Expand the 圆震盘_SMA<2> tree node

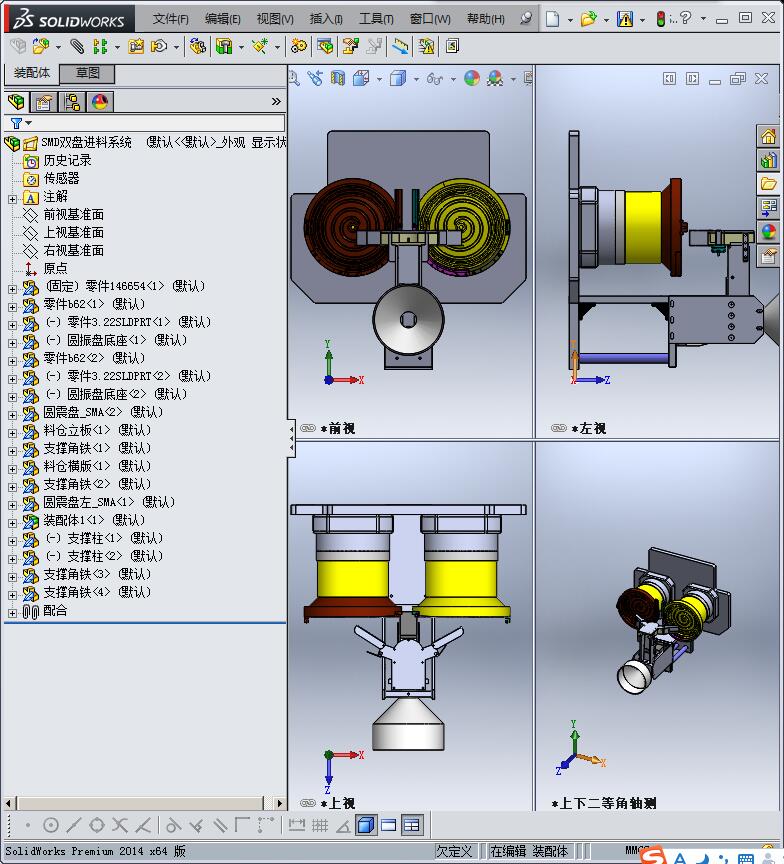click(12, 415)
